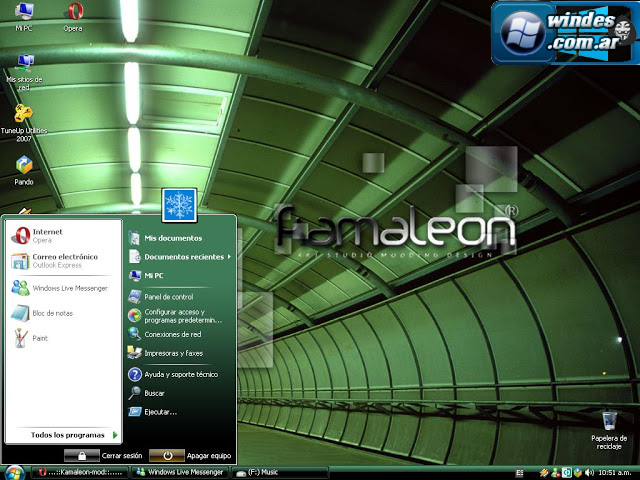Click Buscar in the Start menu

pos(180,393)
